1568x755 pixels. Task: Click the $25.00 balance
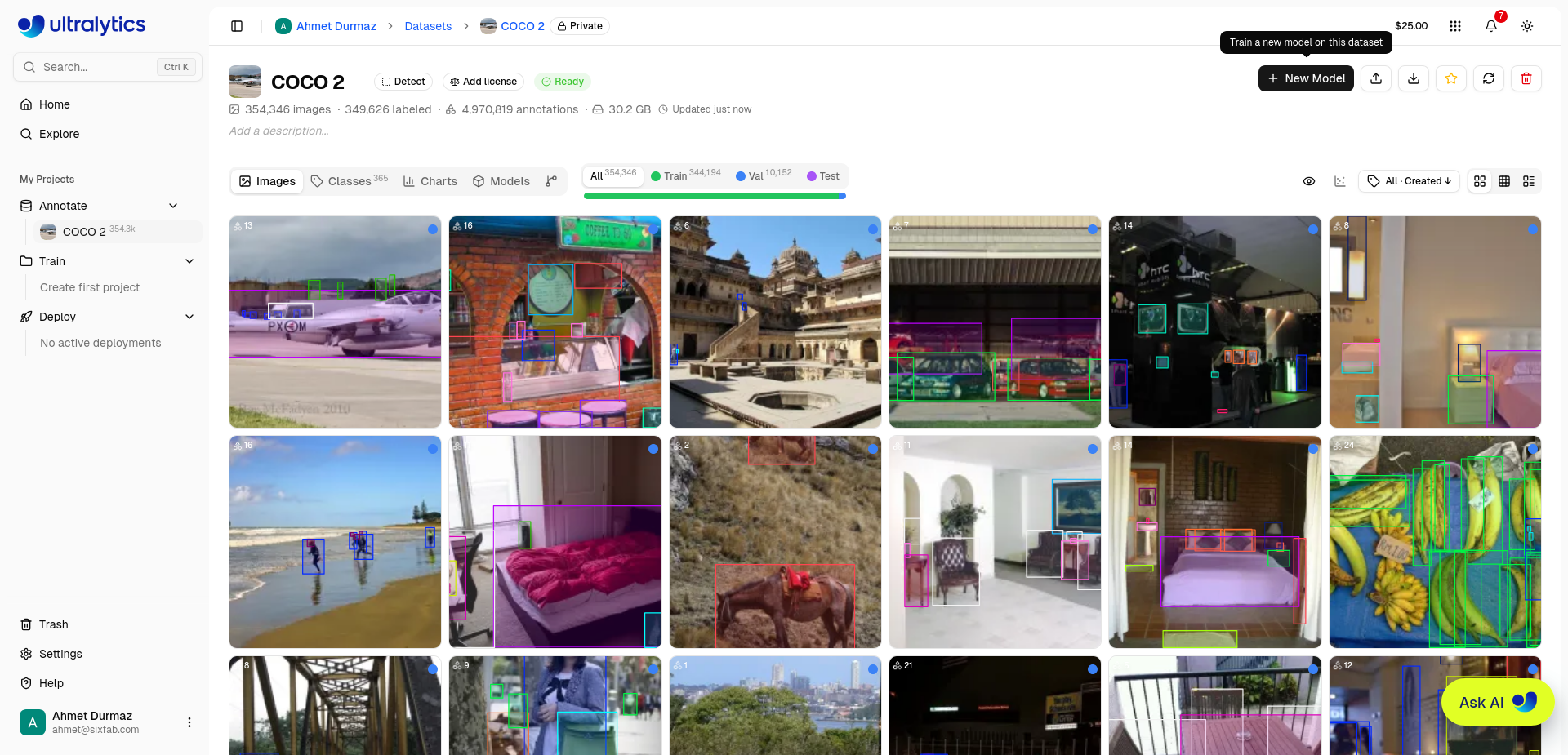[1411, 26]
